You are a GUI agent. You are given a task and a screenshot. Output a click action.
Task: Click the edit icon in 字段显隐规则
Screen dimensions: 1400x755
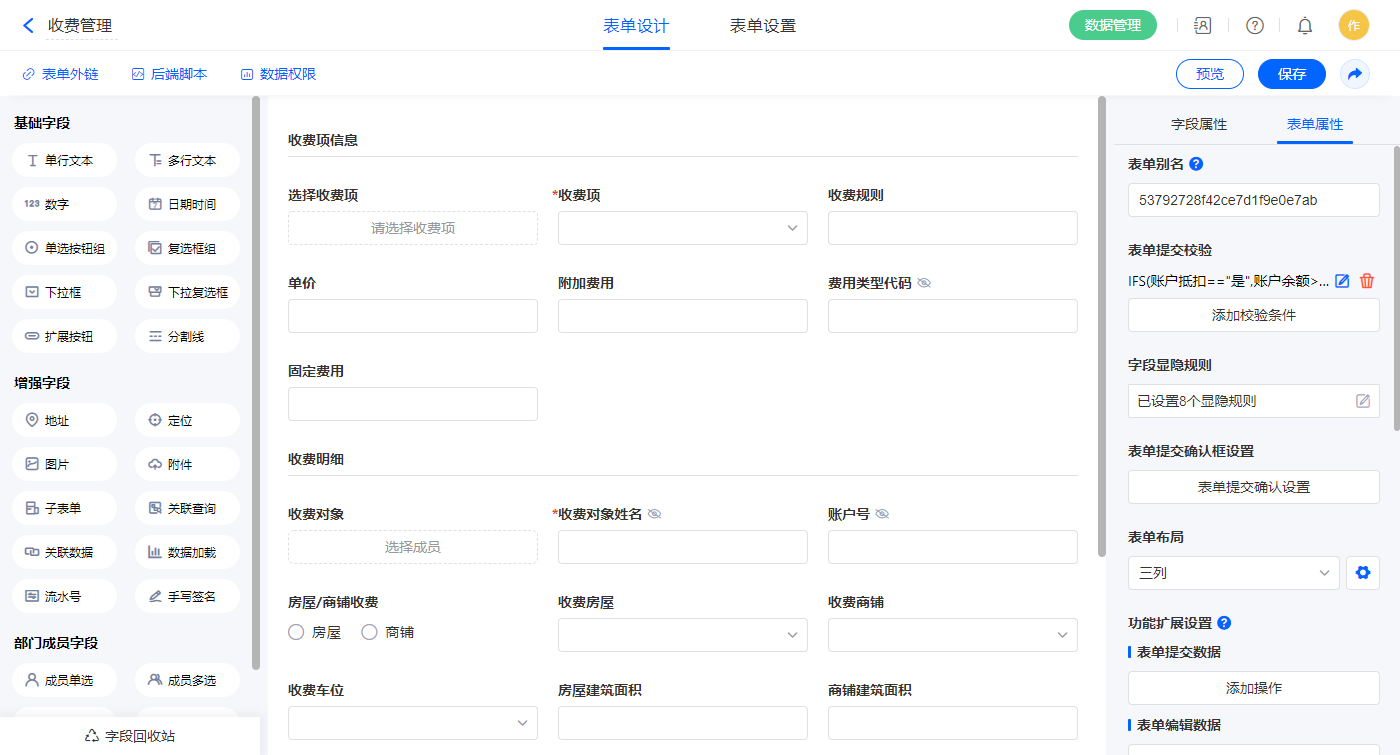1362,401
